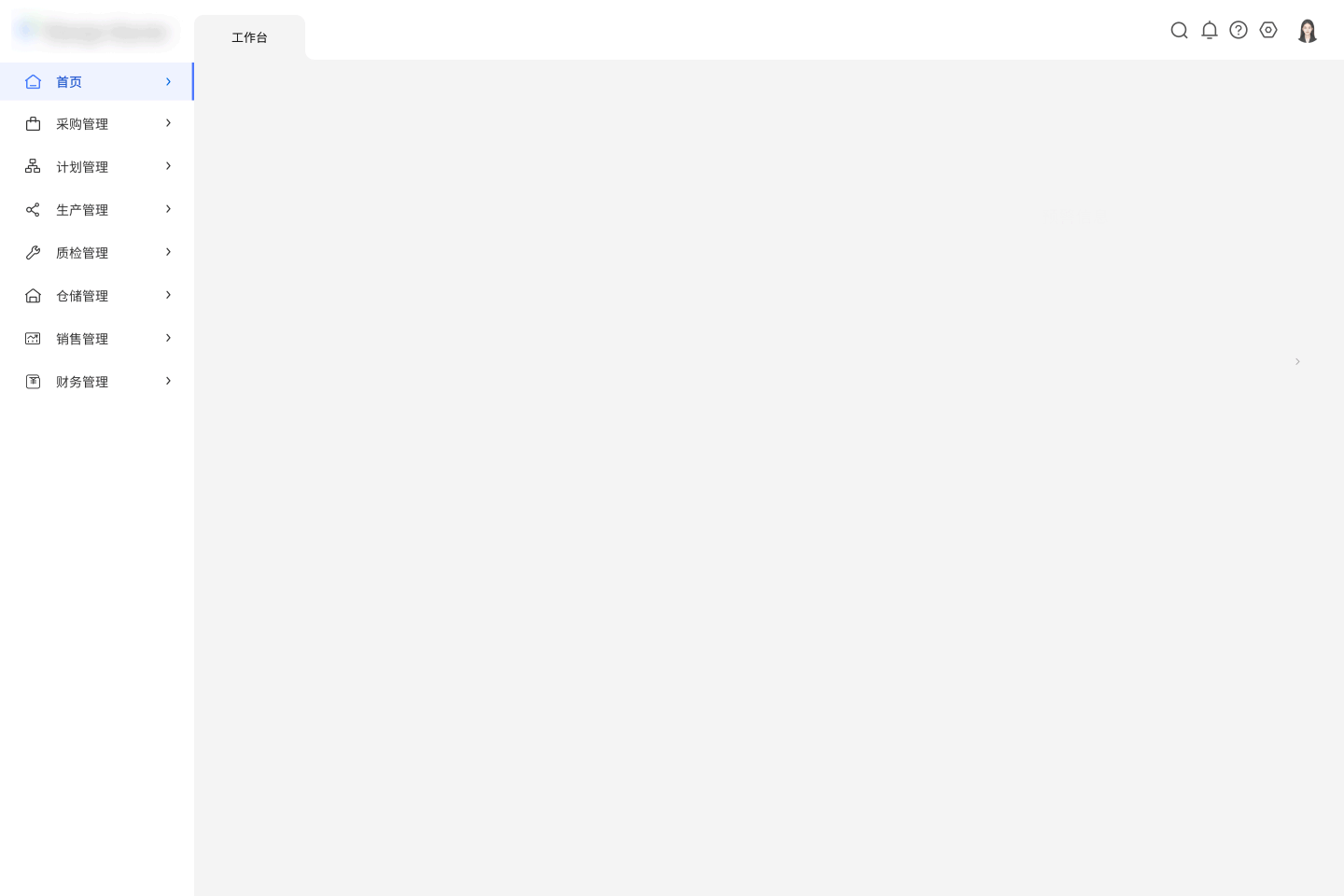Select the 生产管理 menu item
The image size is (1344, 896).
click(x=97, y=209)
